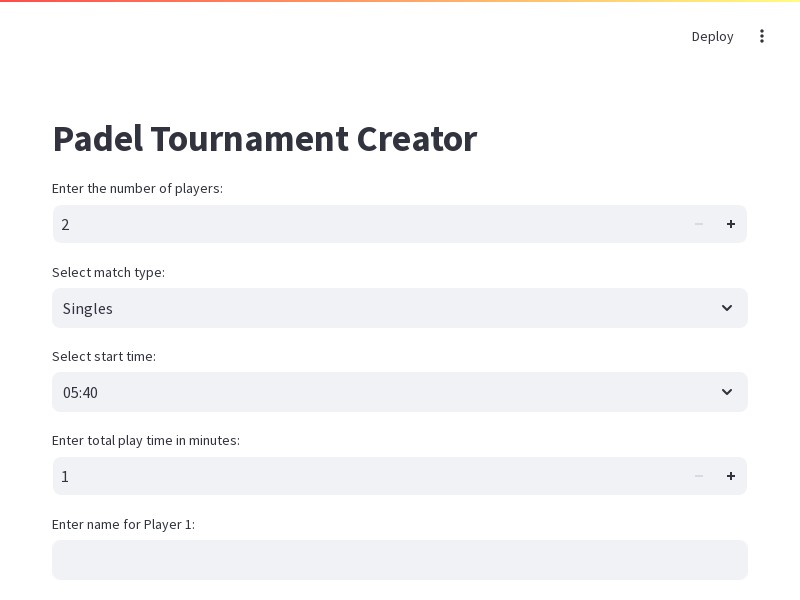Click the 'Select start time' label

(104, 356)
